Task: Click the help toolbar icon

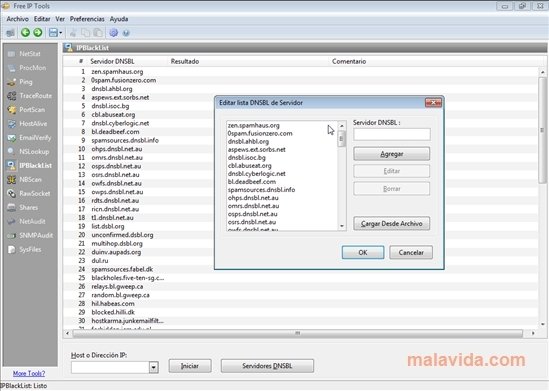Action: (x=126, y=33)
